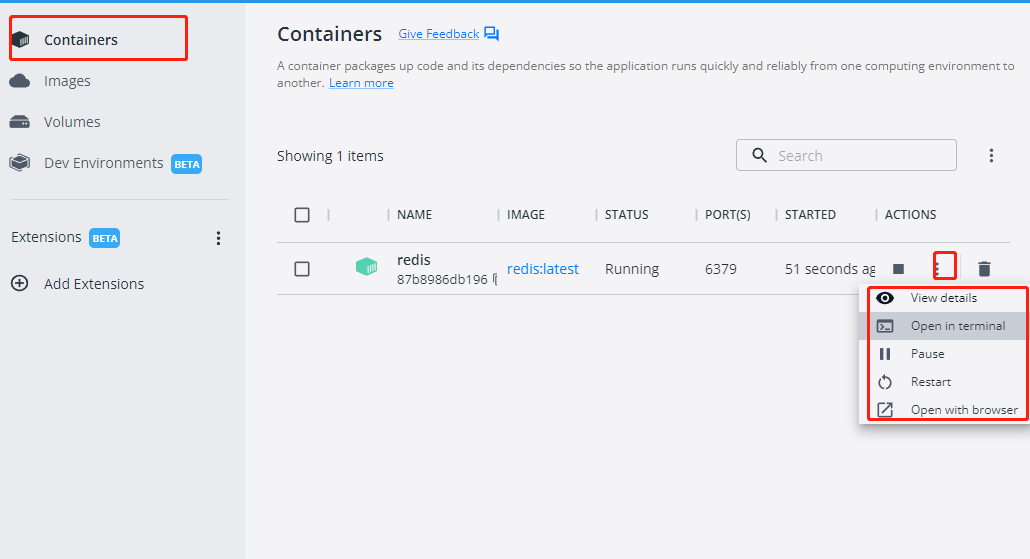Click the Add Extensions plus icon
This screenshot has width=1030, height=559.
pyautogui.click(x=20, y=283)
